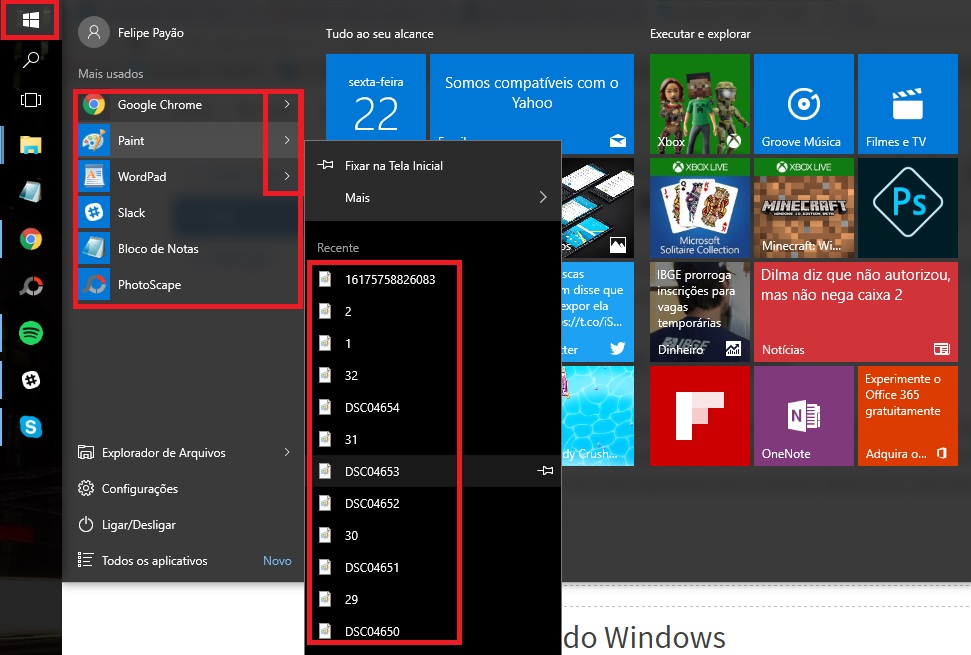Open the Notícias Dilma headline tile
The image size is (971, 655).
tap(856, 311)
